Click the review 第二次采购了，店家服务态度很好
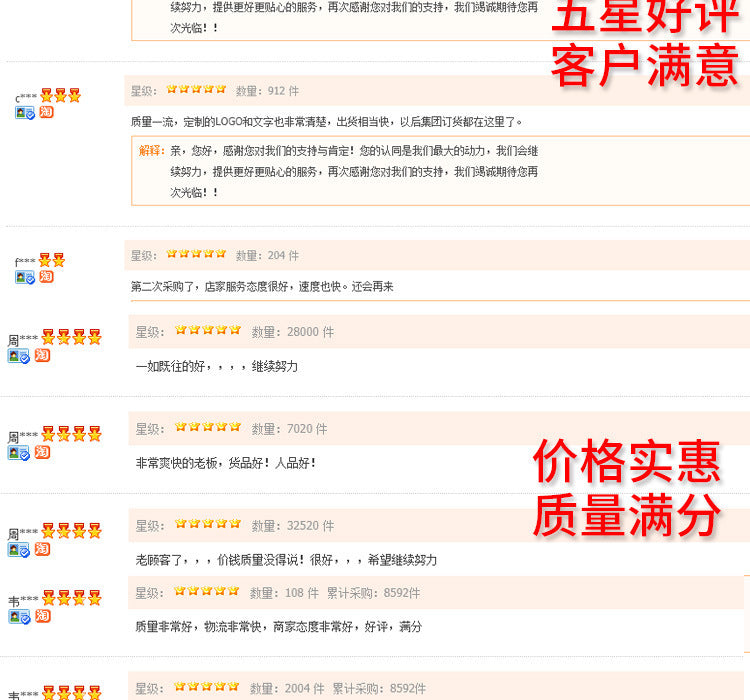The height and width of the screenshot is (700, 750). pos(262,287)
